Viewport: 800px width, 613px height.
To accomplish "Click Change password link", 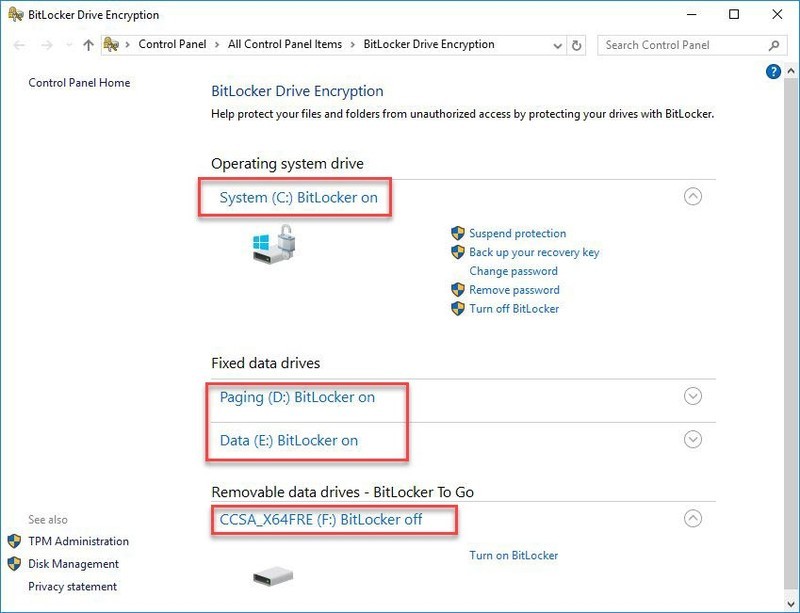I will (x=513, y=271).
